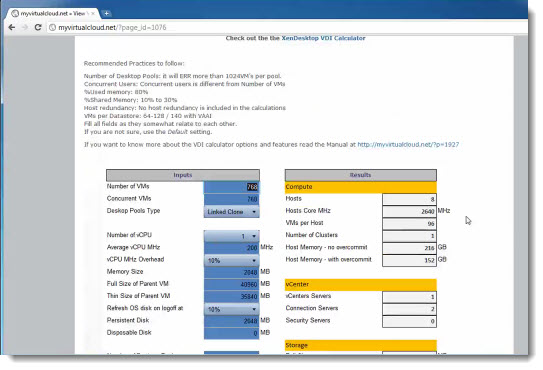Screen dimensions: 543x370
Task: Click the Persistent Disk input field
Action: click(231, 321)
